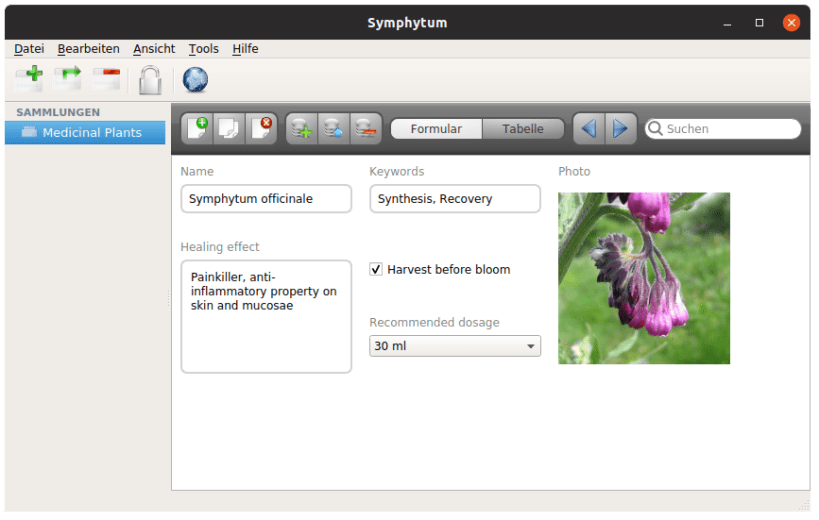Image resolution: width=819 pixels, height=520 pixels.
Task: Click the Healing effect label
Action: coord(220,247)
